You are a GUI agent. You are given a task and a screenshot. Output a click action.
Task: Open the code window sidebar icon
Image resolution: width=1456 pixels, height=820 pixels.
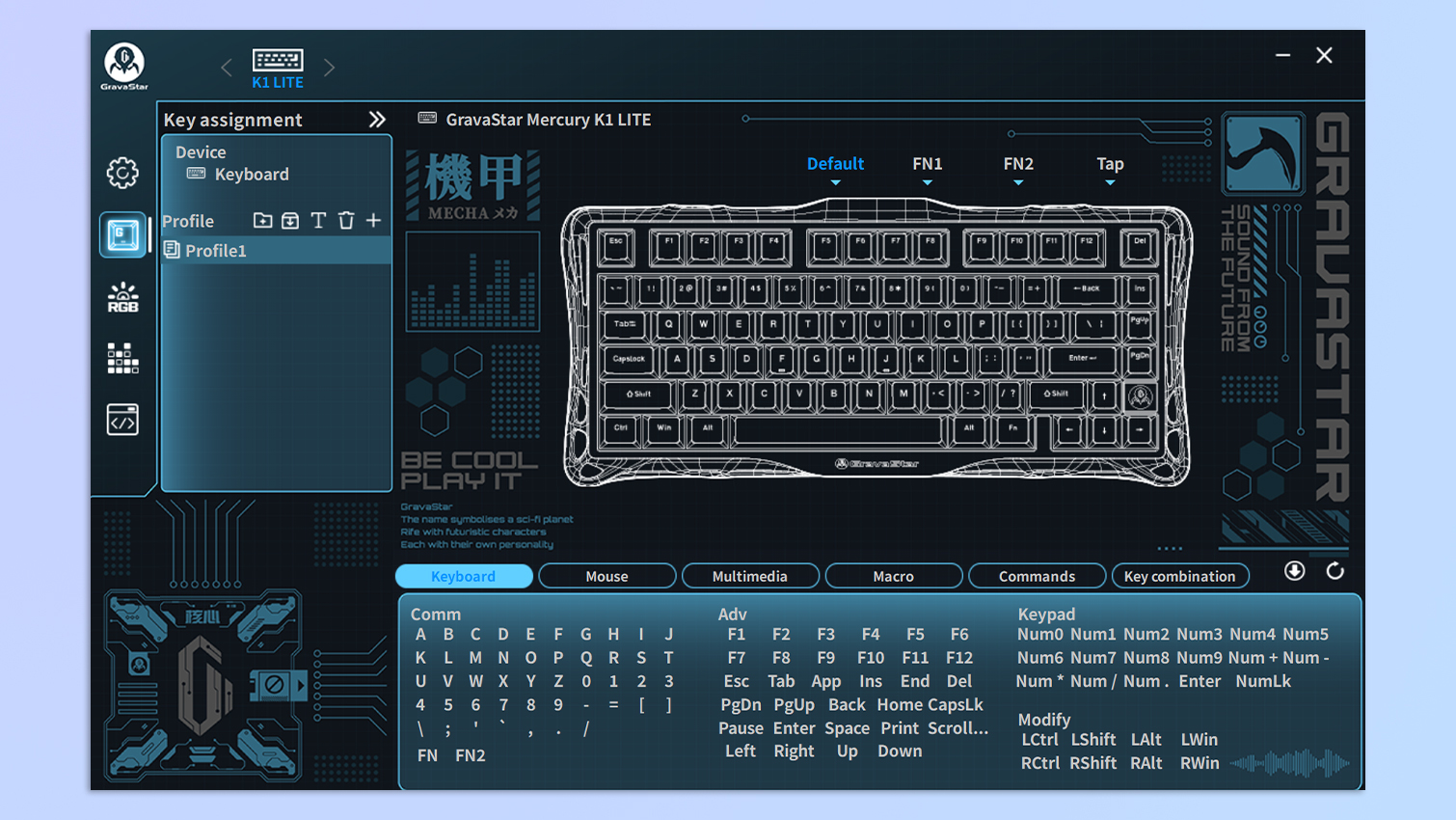point(122,420)
